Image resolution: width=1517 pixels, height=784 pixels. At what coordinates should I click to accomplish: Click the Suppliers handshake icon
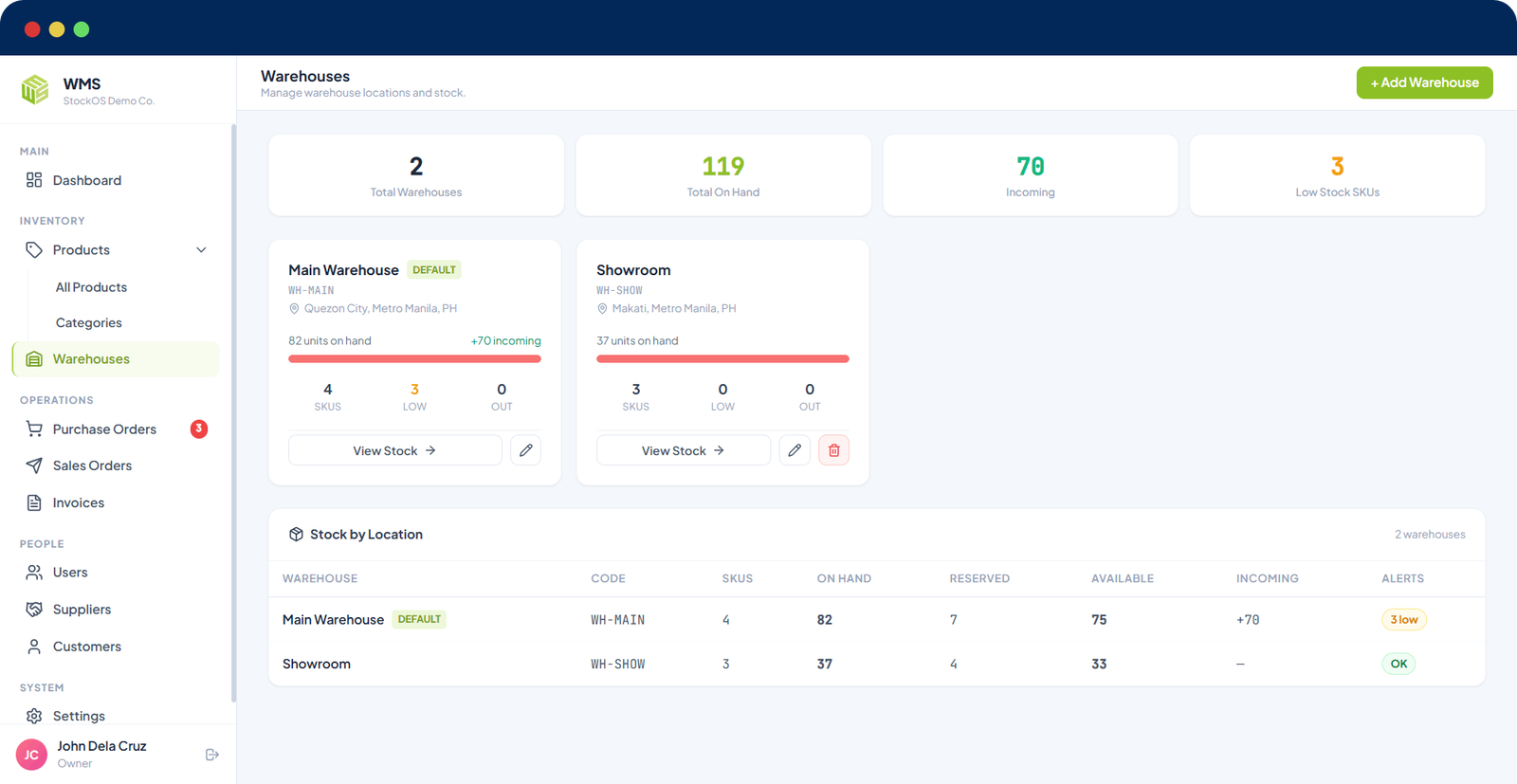pos(34,610)
